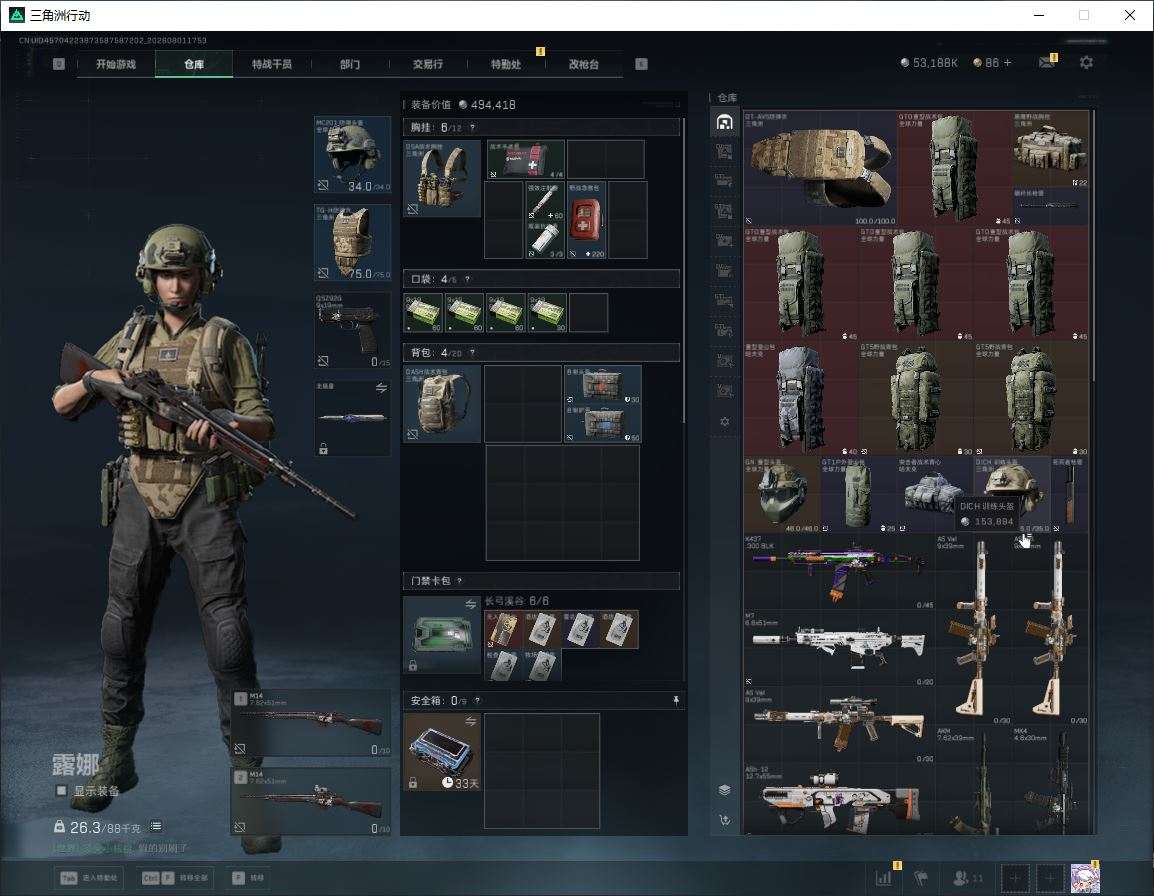Select the red 野战急救包 medkit
1154x896 pixels.
pyautogui.click(x=587, y=219)
